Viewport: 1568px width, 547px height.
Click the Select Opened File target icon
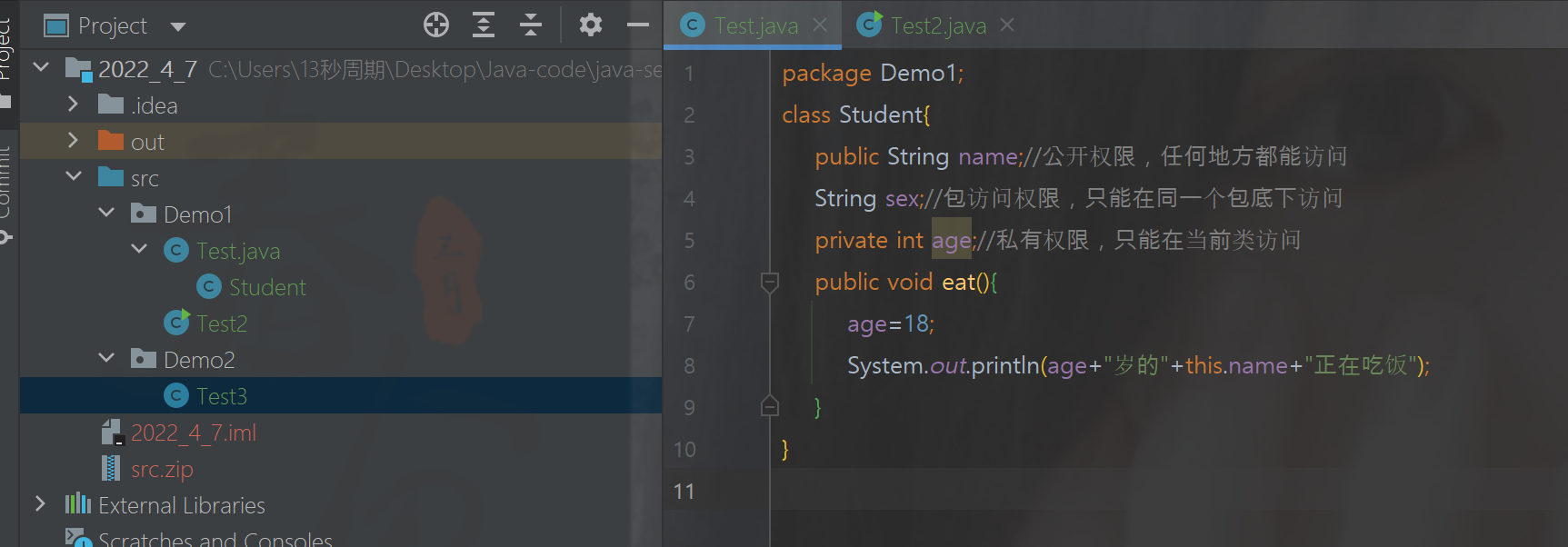point(436,25)
